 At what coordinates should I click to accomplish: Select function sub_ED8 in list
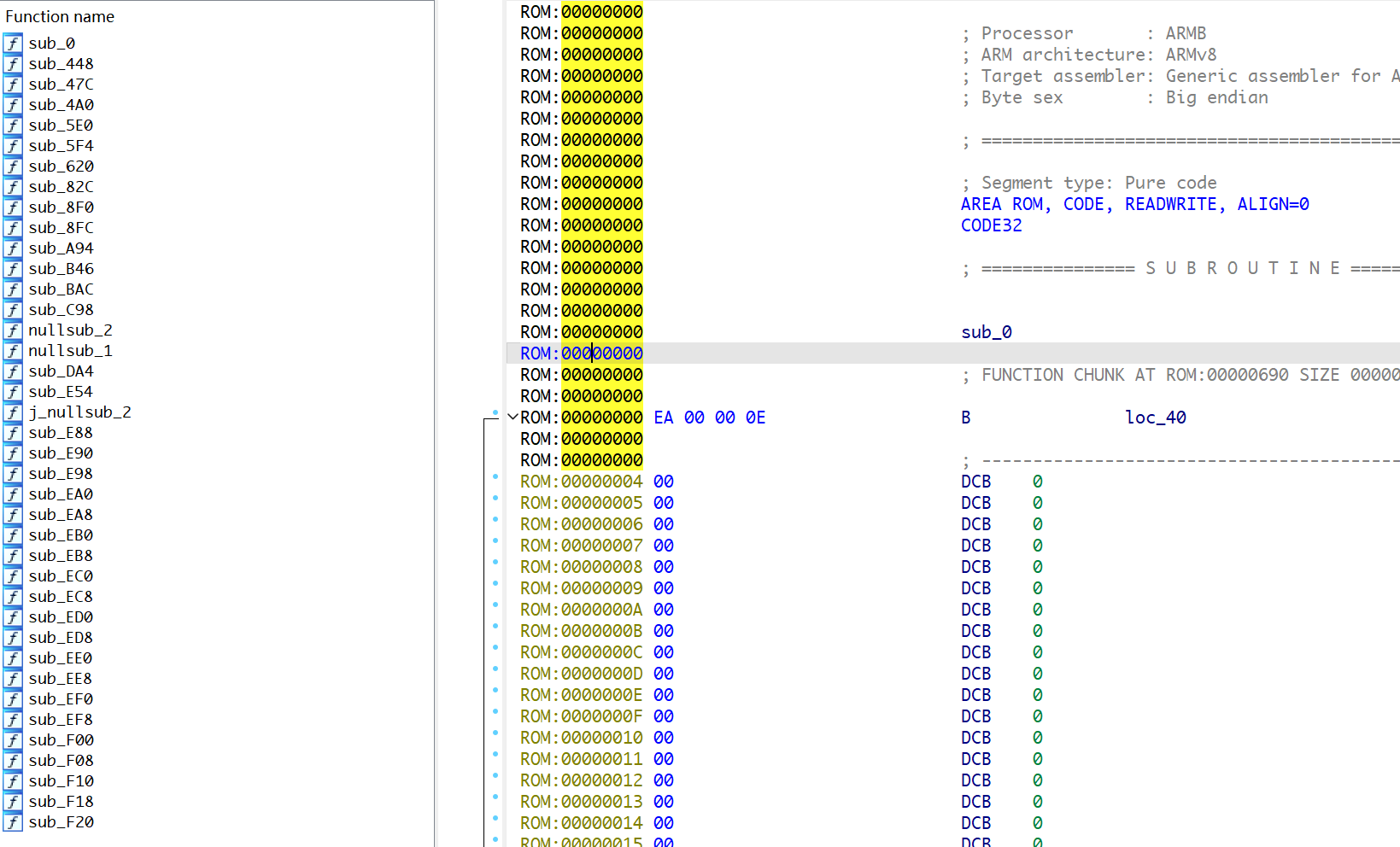pos(61,638)
